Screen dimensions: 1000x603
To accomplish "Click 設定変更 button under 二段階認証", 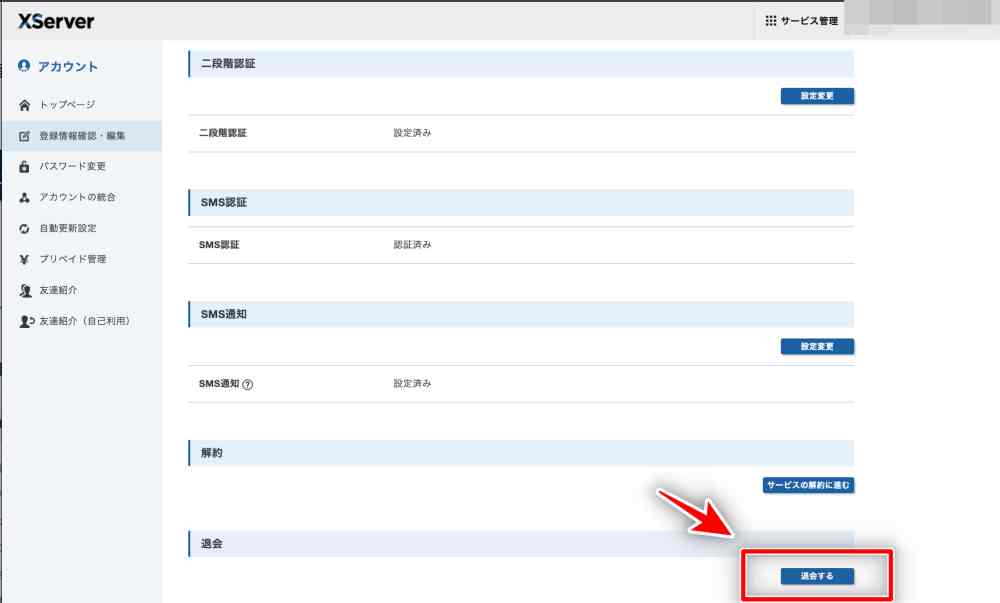I will pyautogui.click(x=817, y=97).
